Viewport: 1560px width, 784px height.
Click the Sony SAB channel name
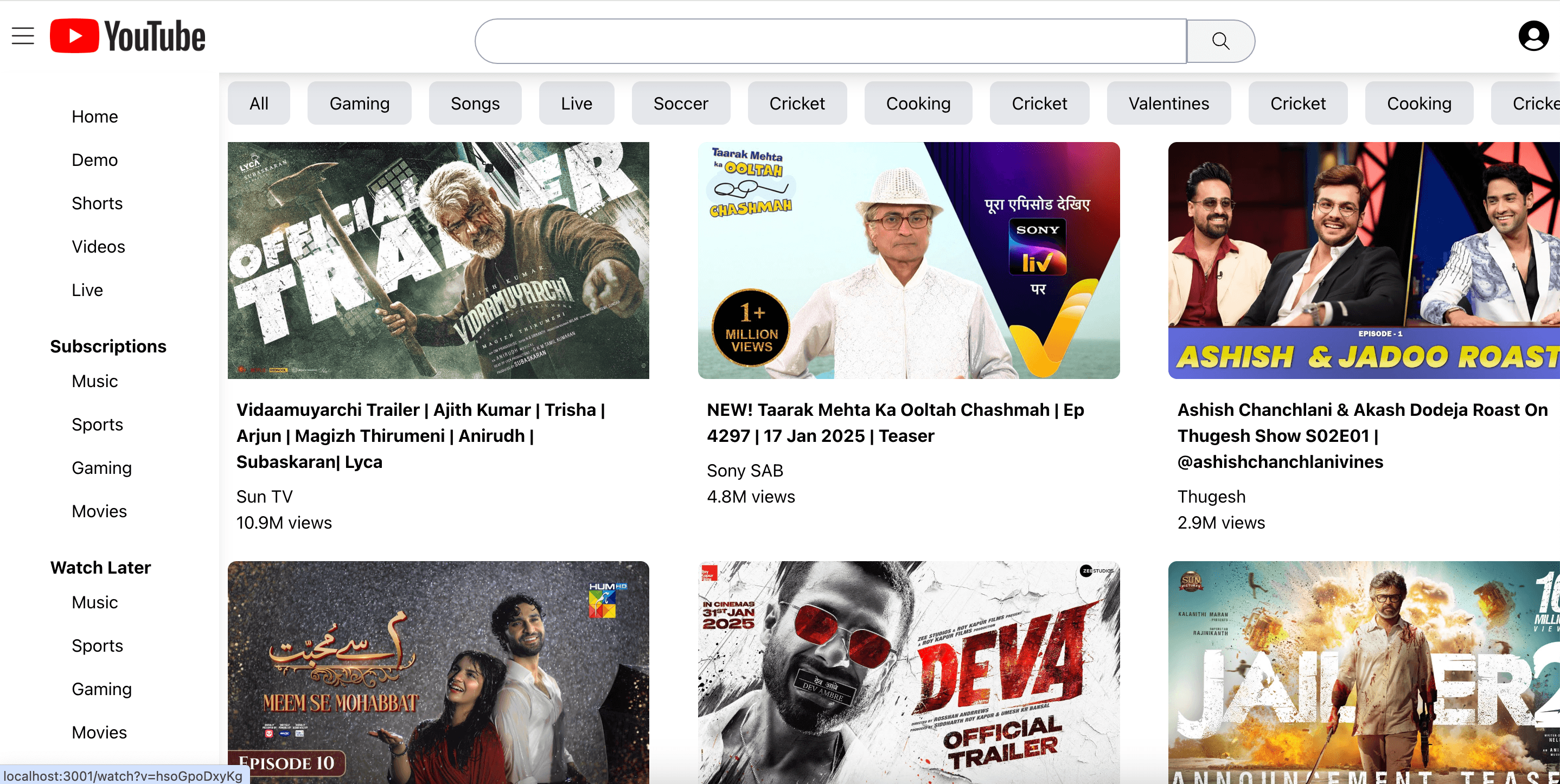(x=745, y=471)
